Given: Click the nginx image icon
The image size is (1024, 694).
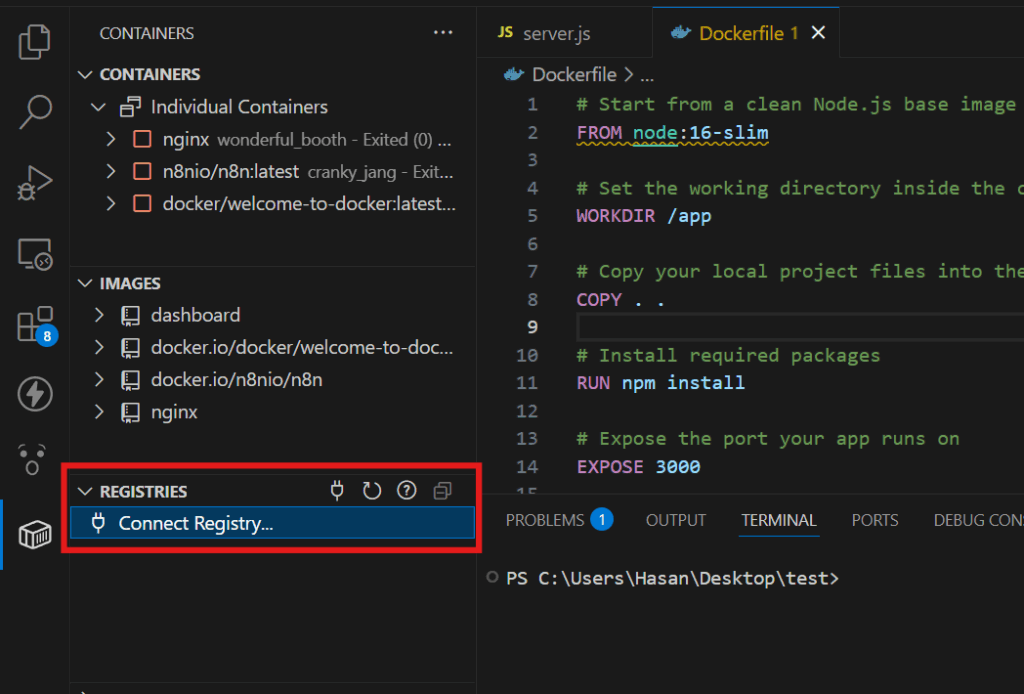Looking at the screenshot, I should click(130, 412).
